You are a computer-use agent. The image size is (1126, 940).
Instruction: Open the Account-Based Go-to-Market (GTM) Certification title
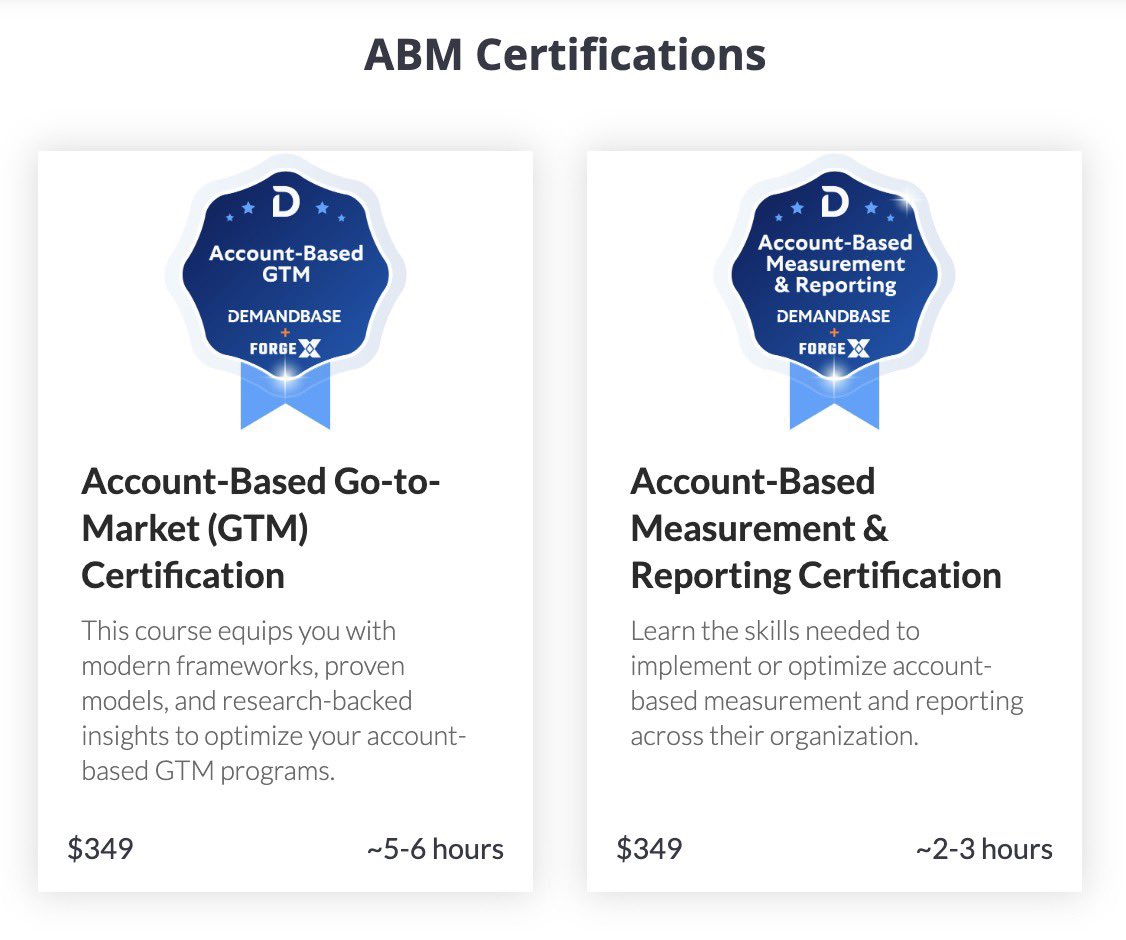pyautogui.click(x=261, y=529)
